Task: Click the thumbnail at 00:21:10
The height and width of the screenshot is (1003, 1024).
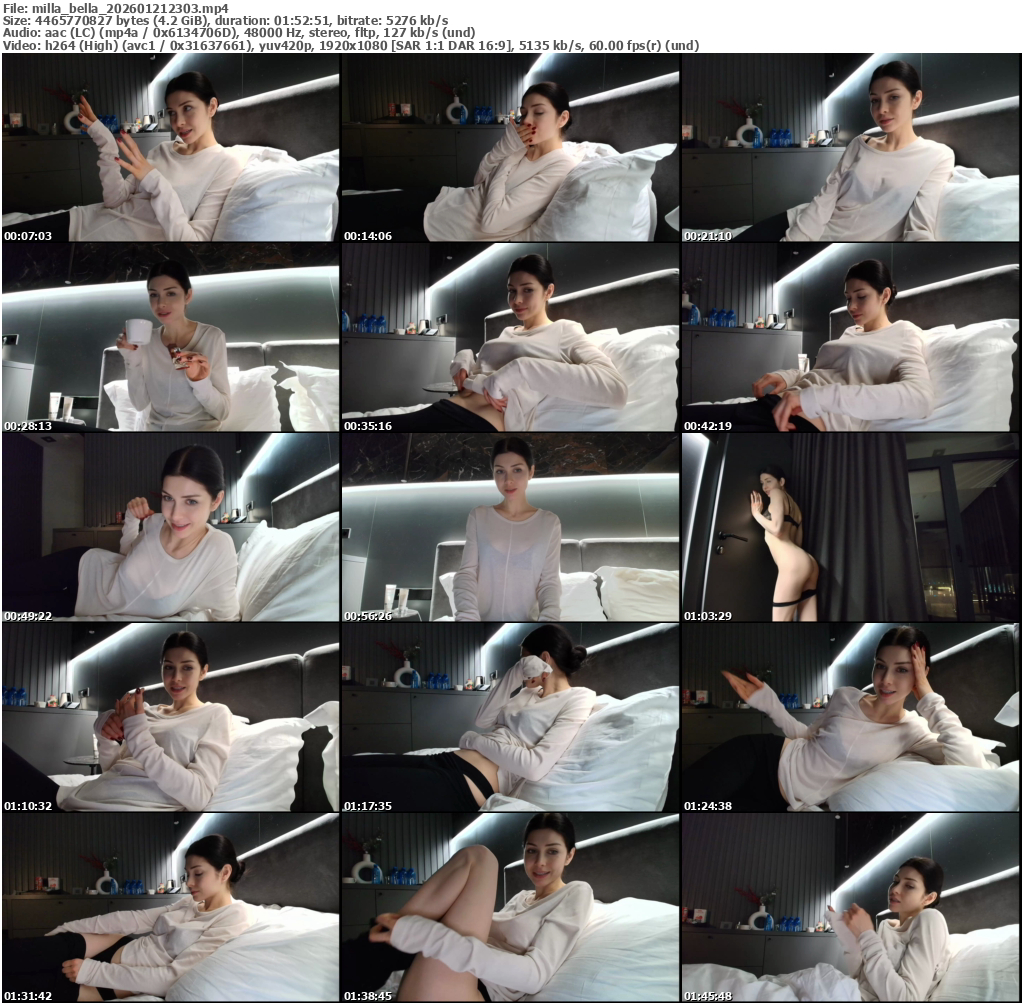Action: (x=851, y=148)
